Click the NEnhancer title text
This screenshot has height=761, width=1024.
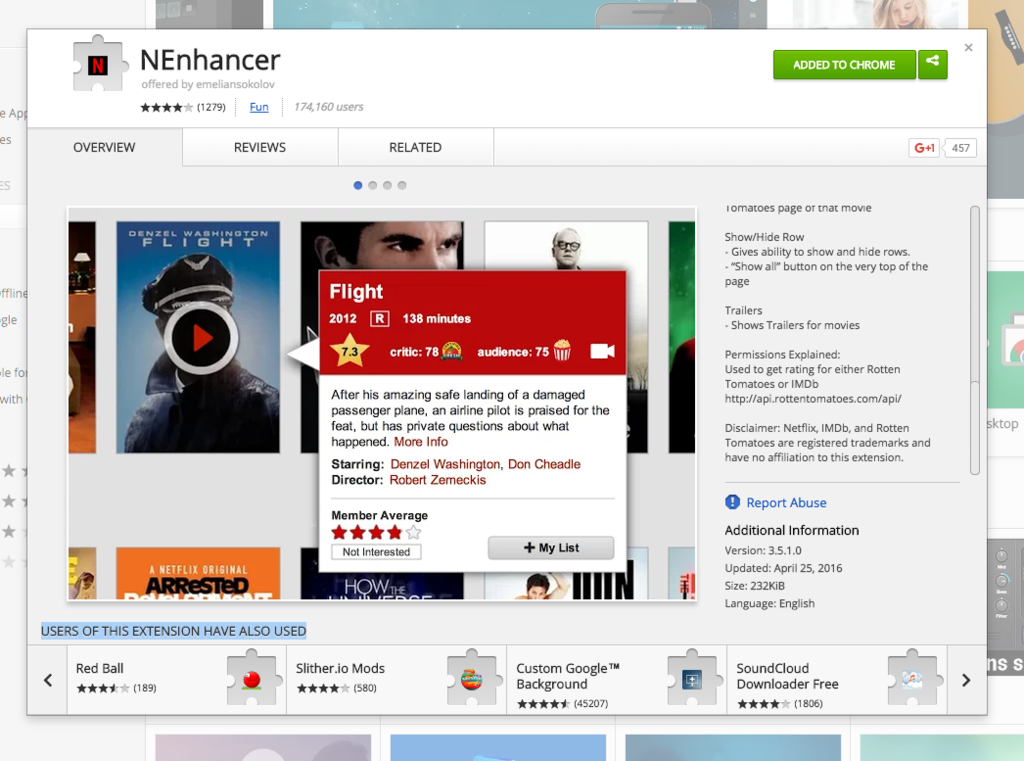[210, 60]
